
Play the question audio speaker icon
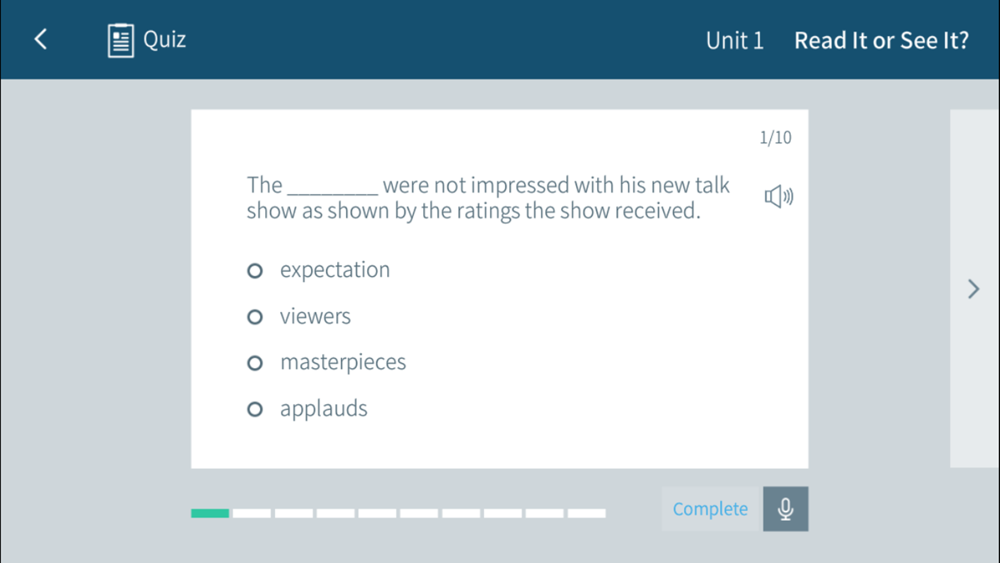[x=779, y=196]
